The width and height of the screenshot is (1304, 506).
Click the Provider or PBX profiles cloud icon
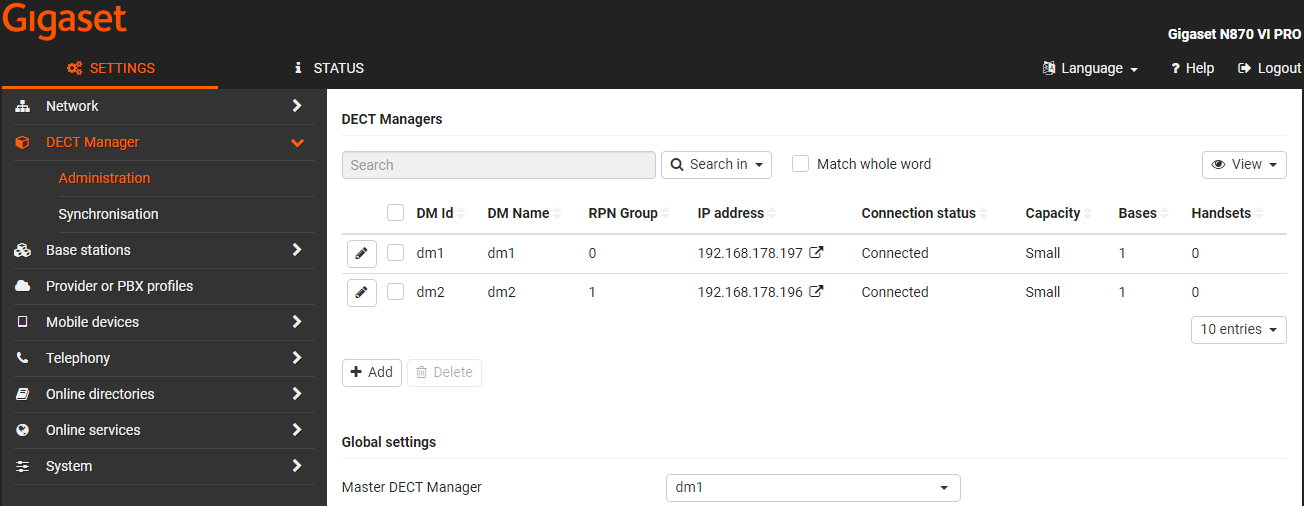(x=23, y=286)
